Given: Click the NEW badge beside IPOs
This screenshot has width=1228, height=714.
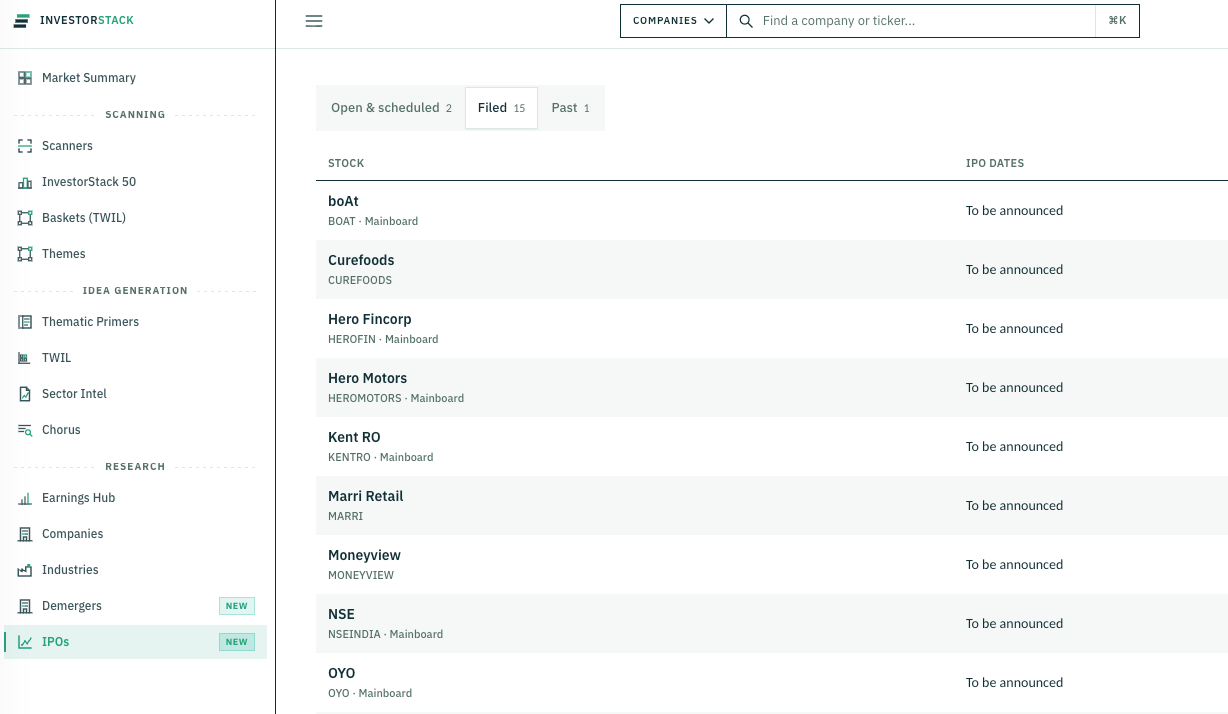Looking at the screenshot, I should coord(237,642).
